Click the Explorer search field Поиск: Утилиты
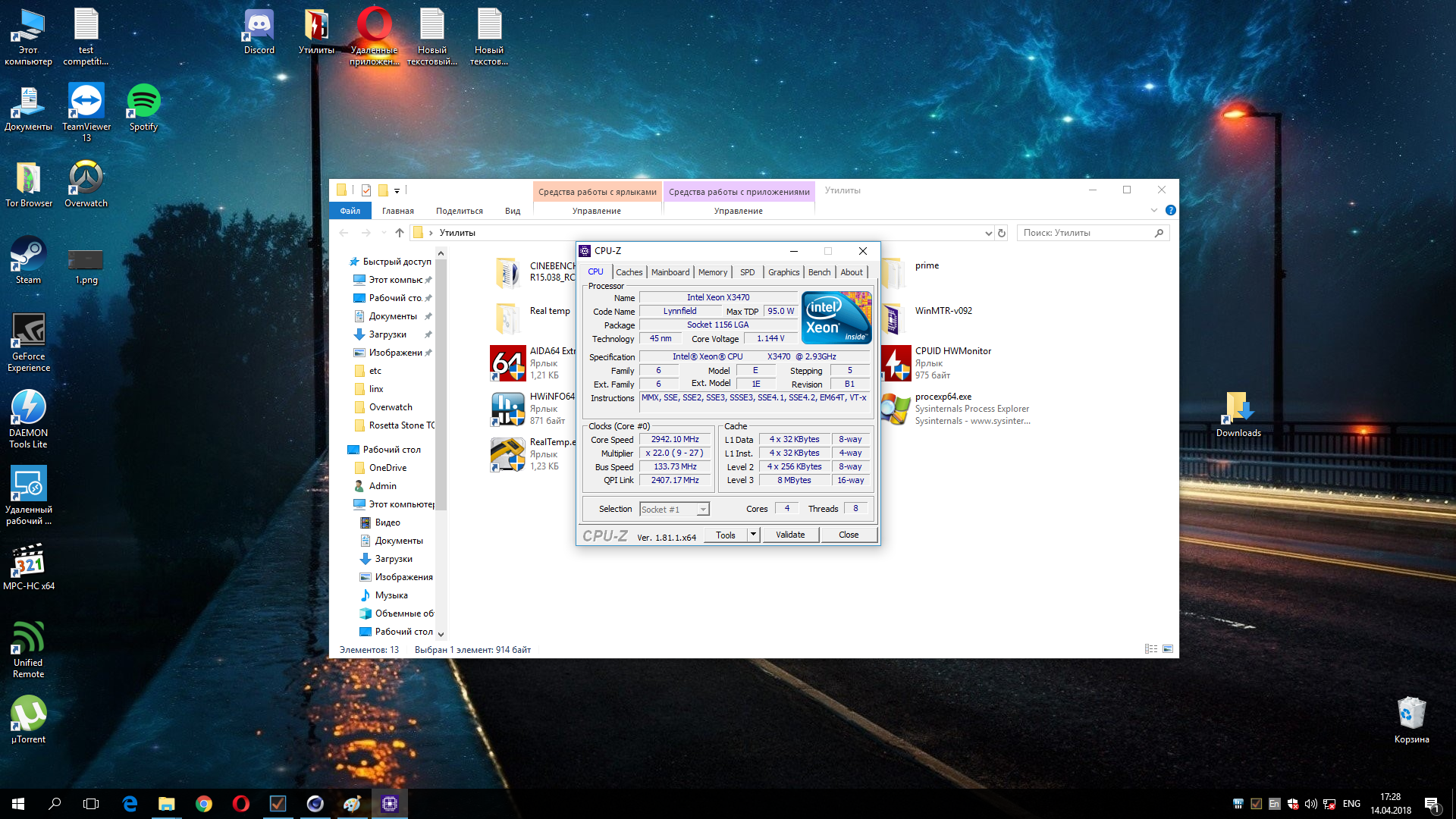The height and width of the screenshot is (819, 1456). (1093, 233)
